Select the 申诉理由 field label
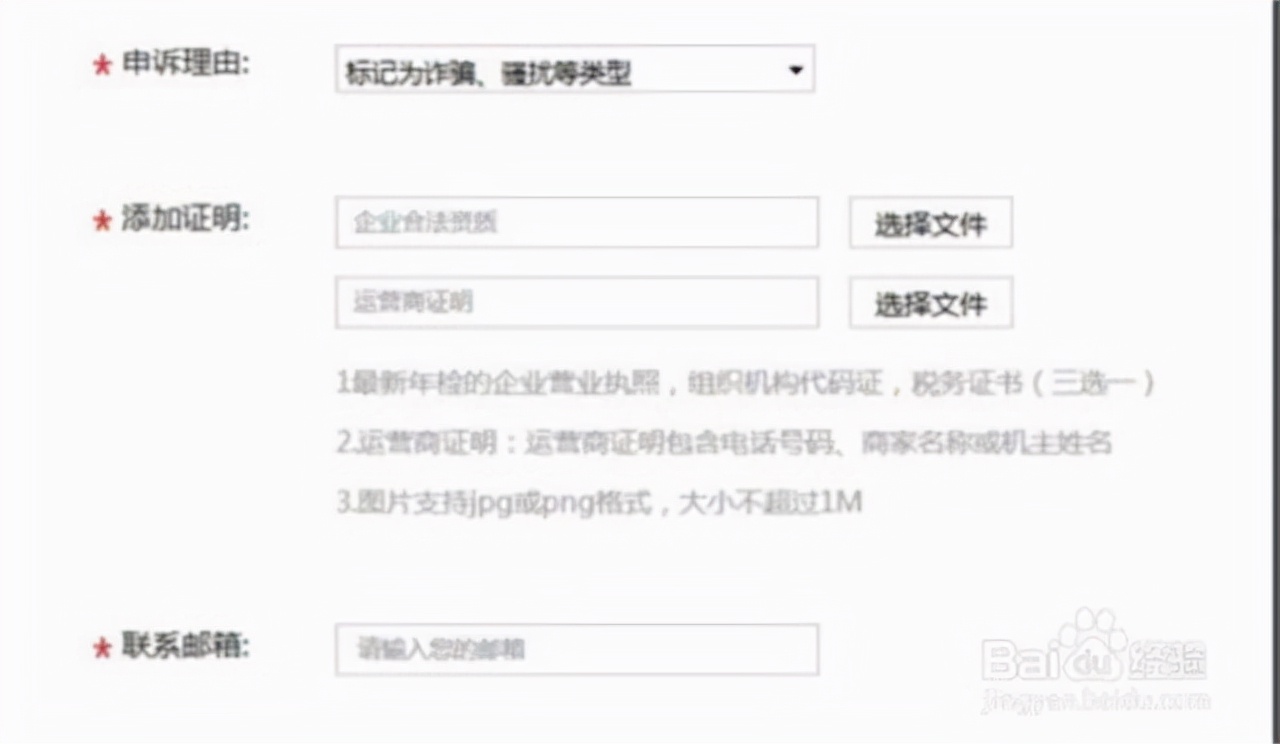The height and width of the screenshot is (744, 1280). [185, 64]
